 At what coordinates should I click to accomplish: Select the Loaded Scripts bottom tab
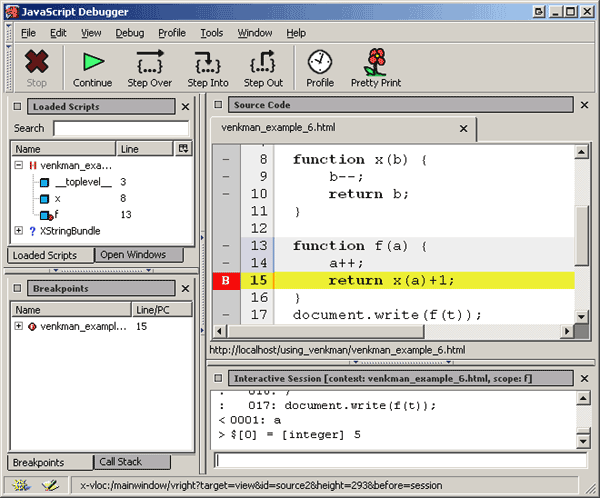tap(50, 255)
